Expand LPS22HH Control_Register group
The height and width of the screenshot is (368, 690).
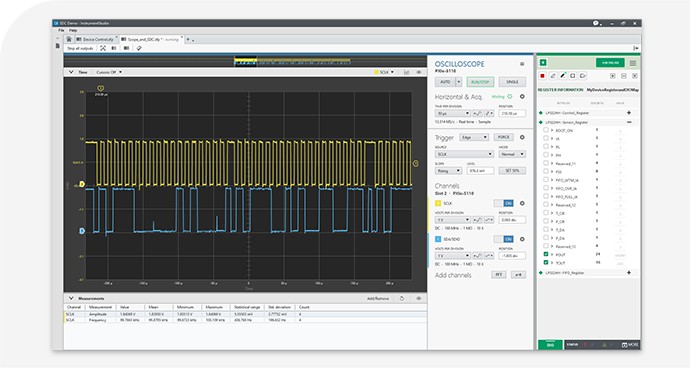point(629,113)
